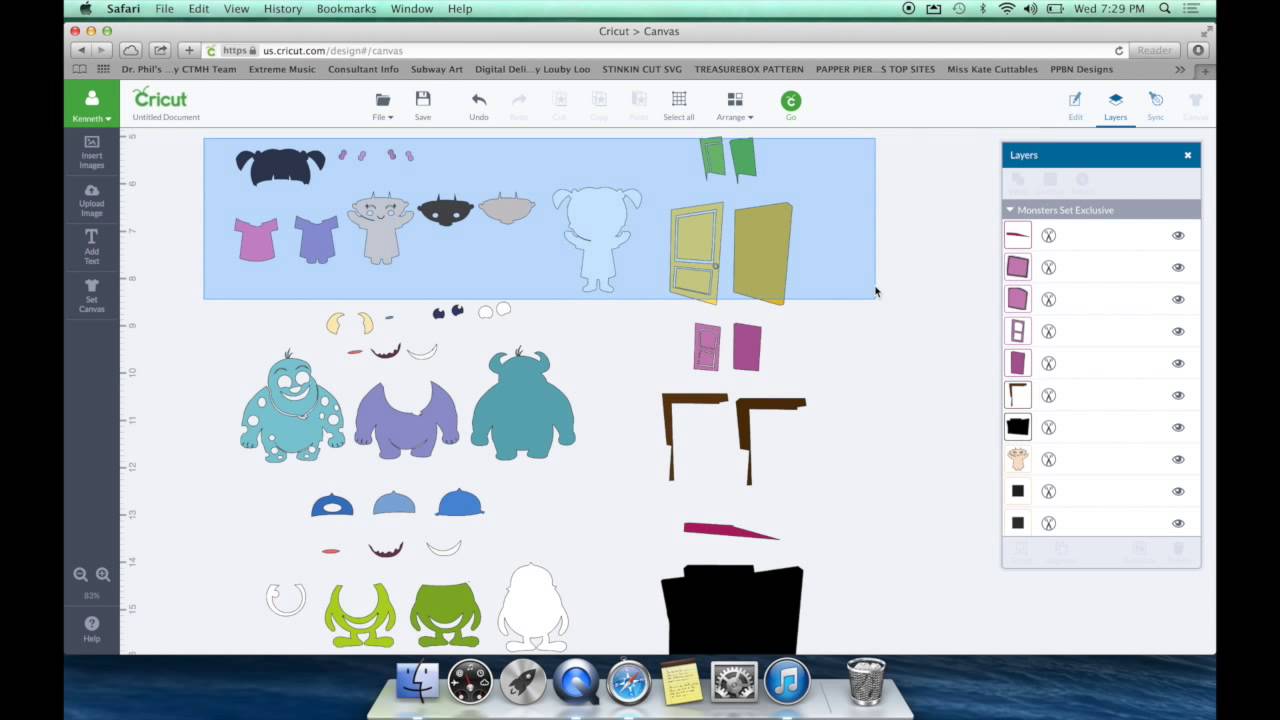1280x720 pixels.
Task: Click the cut icon on brown frame layer
Action: coord(1048,396)
